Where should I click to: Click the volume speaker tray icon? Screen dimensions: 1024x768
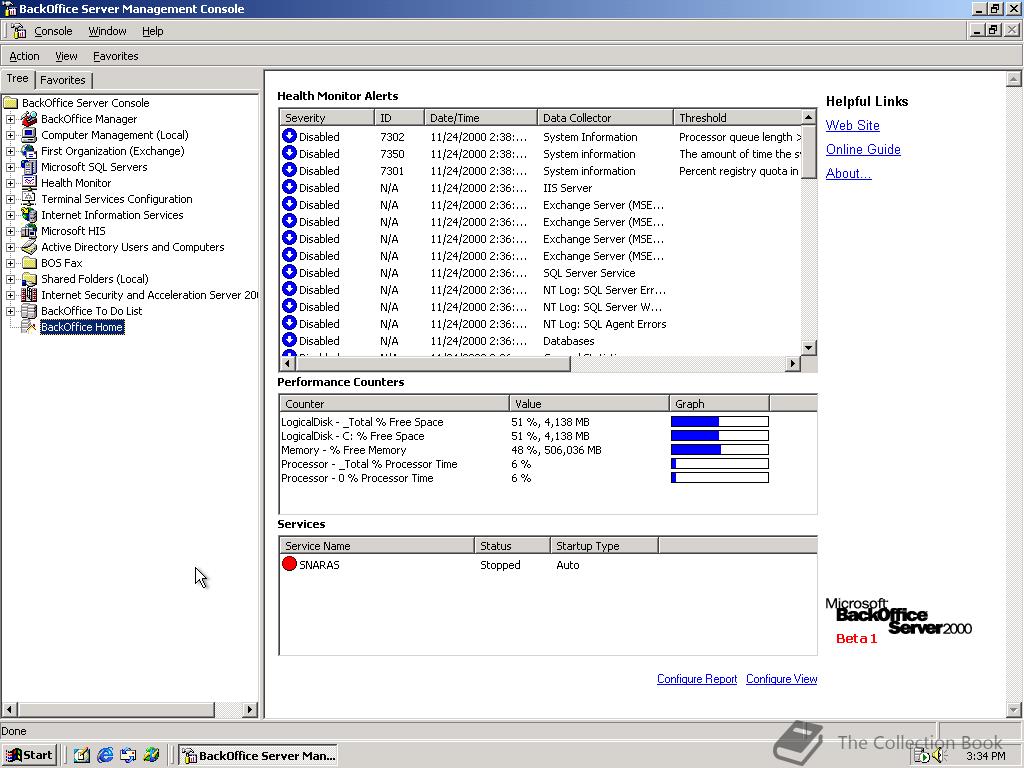click(938, 756)
